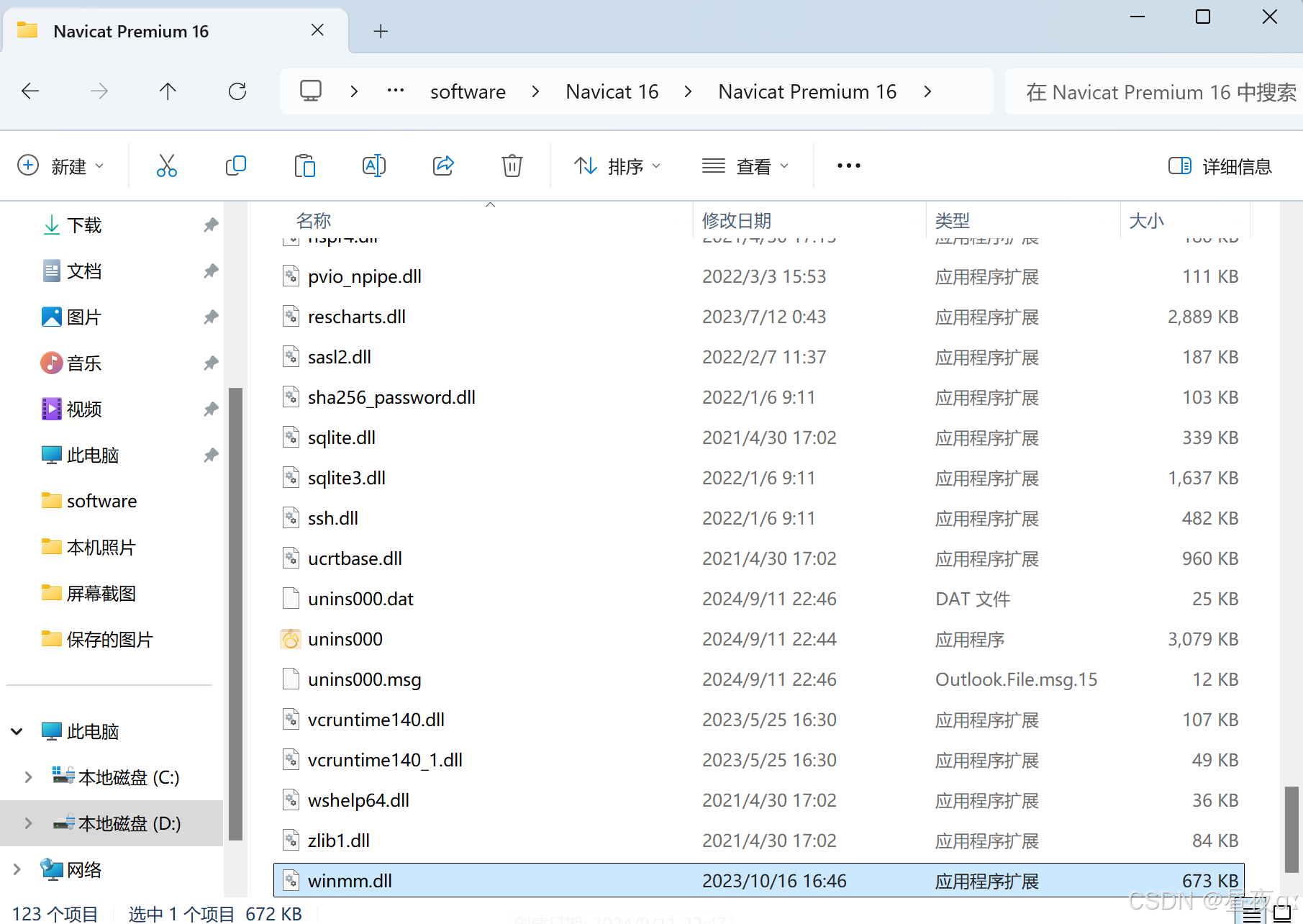Click the file list vertical scrollbar thumb
1303x924 pixels.
1292,829
